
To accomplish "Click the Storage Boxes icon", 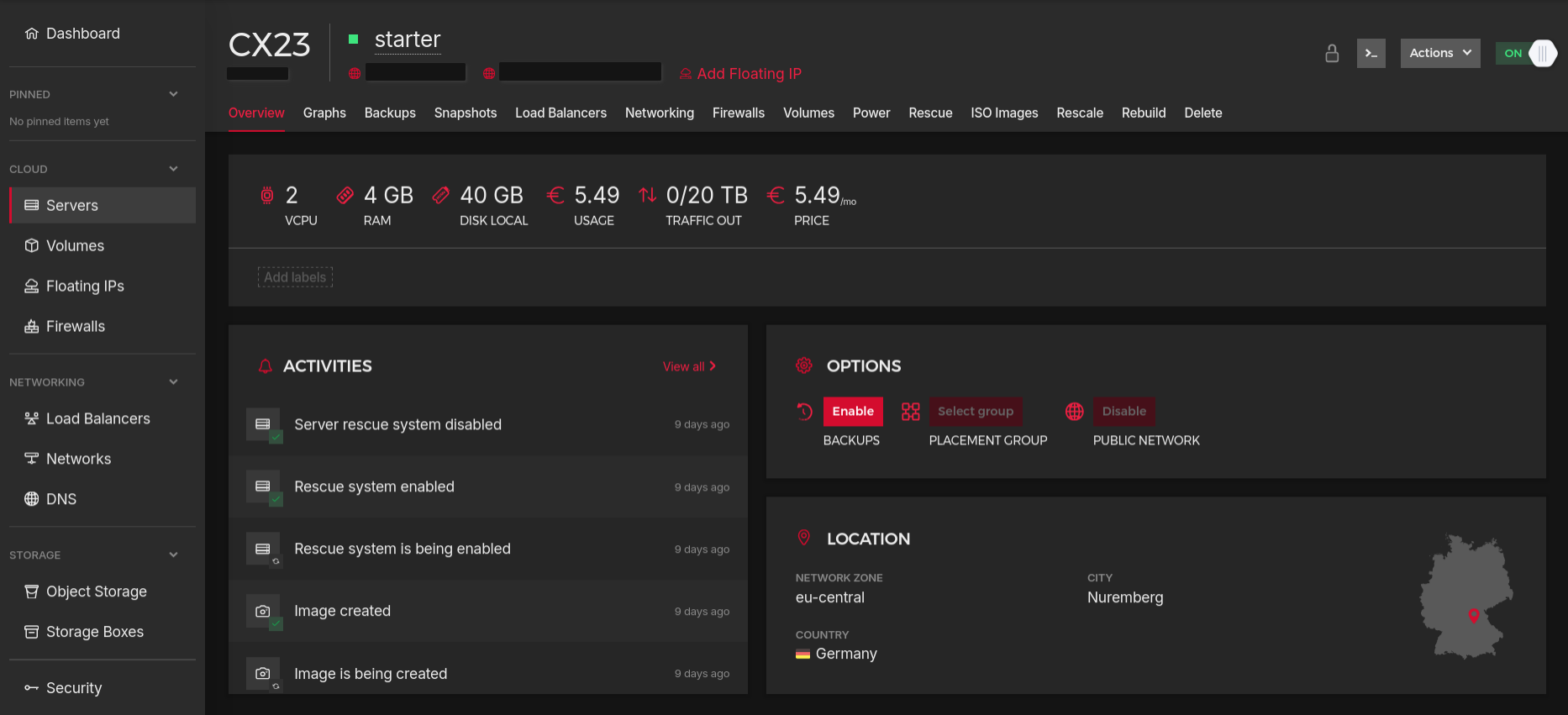I will (32, 632).
